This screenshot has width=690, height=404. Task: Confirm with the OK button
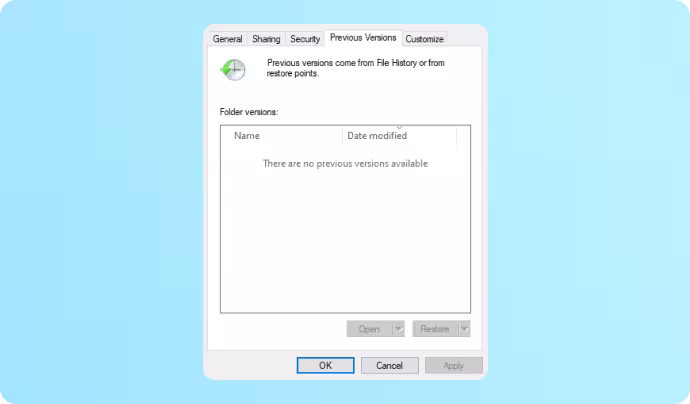(326, 365)
